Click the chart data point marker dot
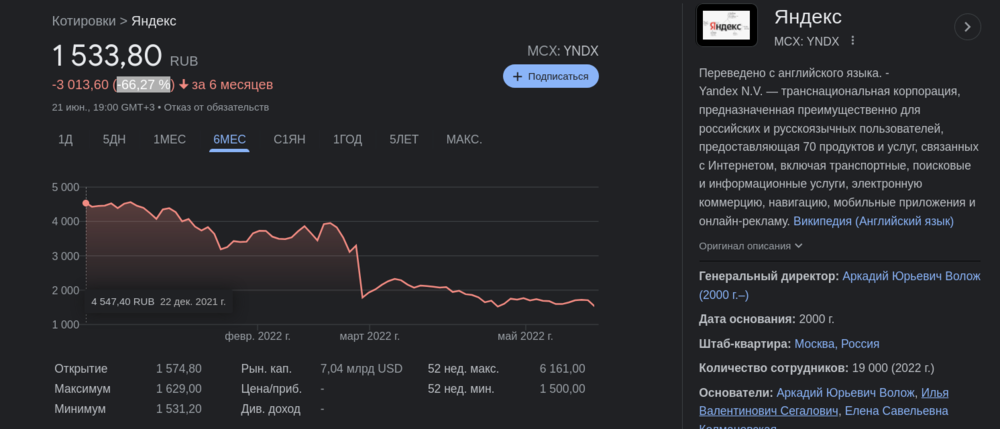Image resolution: width=1000 pixels, height=429 pixels. [x=86, y=204]
